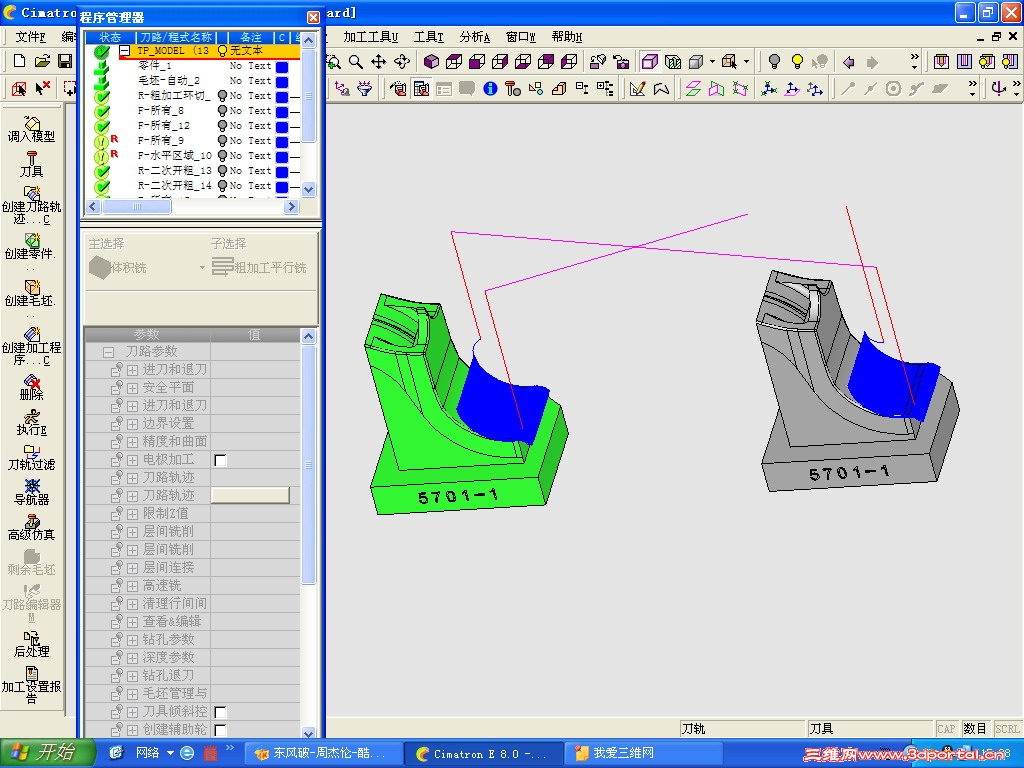Toggle the 刀具倾斜控 checkbox
The width and height of the screenshot is (1024, 768).
click(221, 712)
